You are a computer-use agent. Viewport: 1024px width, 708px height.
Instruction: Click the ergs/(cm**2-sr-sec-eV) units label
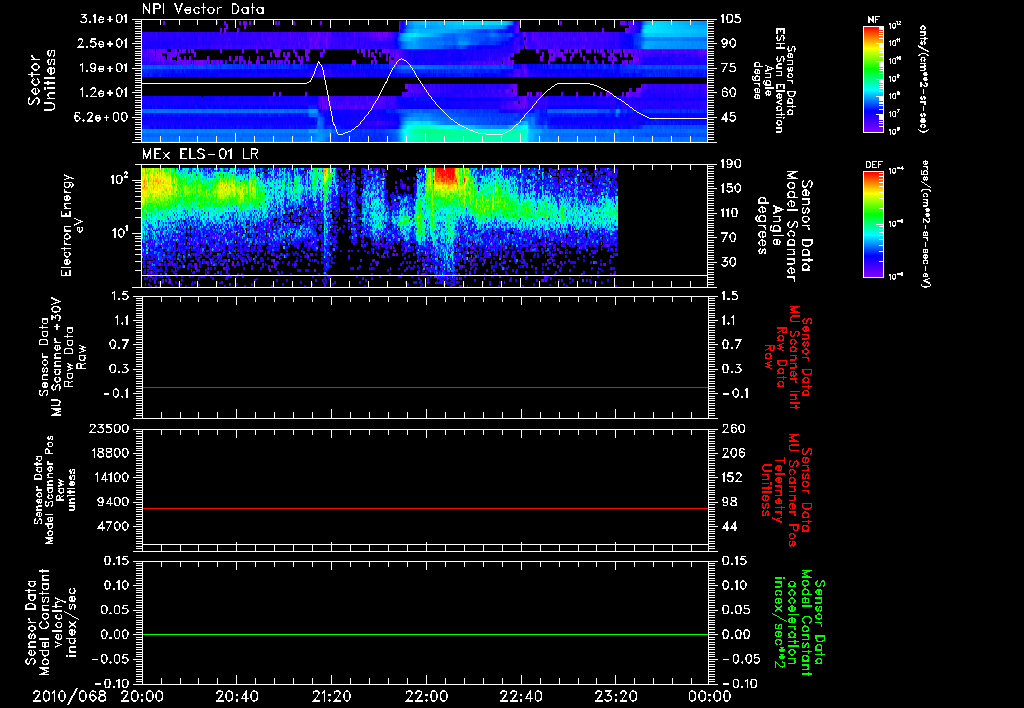coord(925,223)
